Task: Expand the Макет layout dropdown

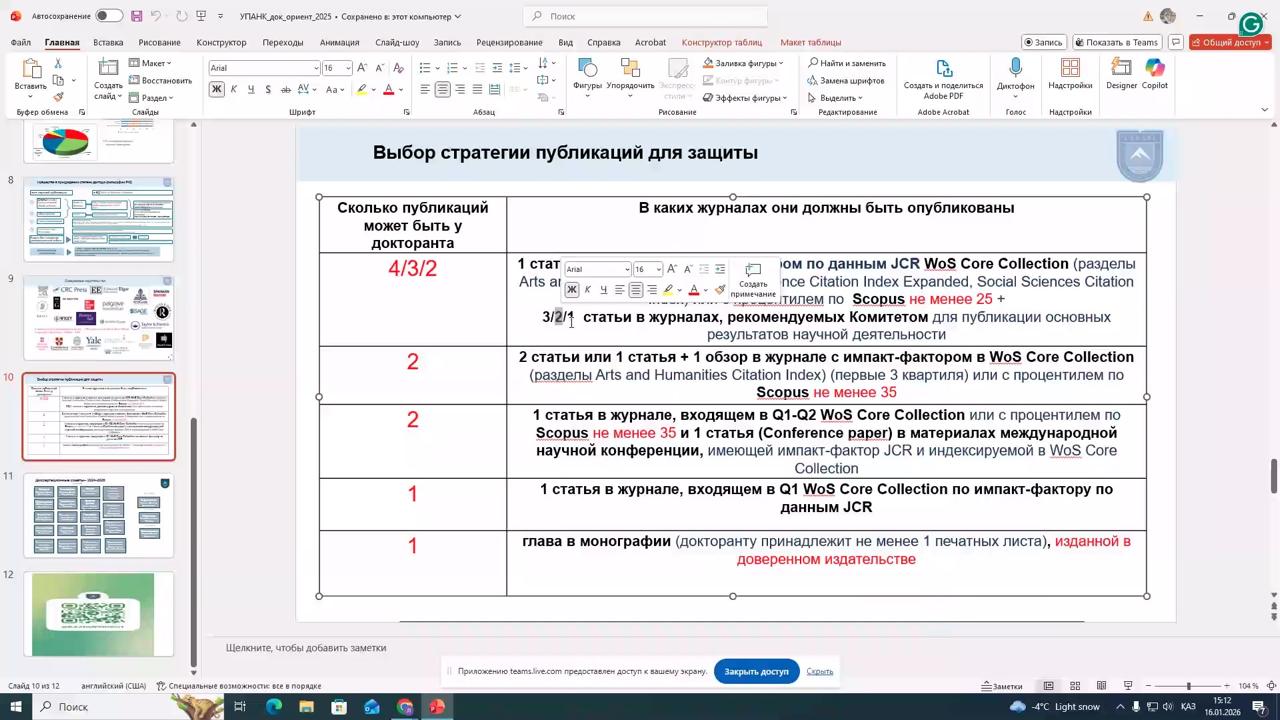Action: point(153,63)
